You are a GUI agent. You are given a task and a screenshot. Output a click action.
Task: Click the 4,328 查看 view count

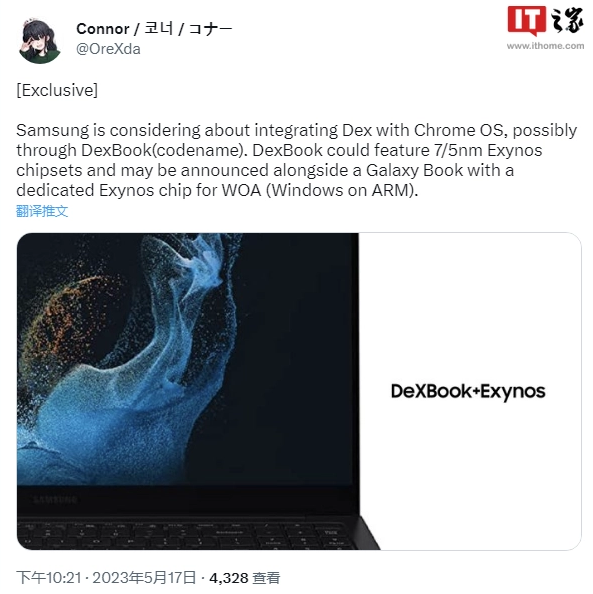point(245,578)
